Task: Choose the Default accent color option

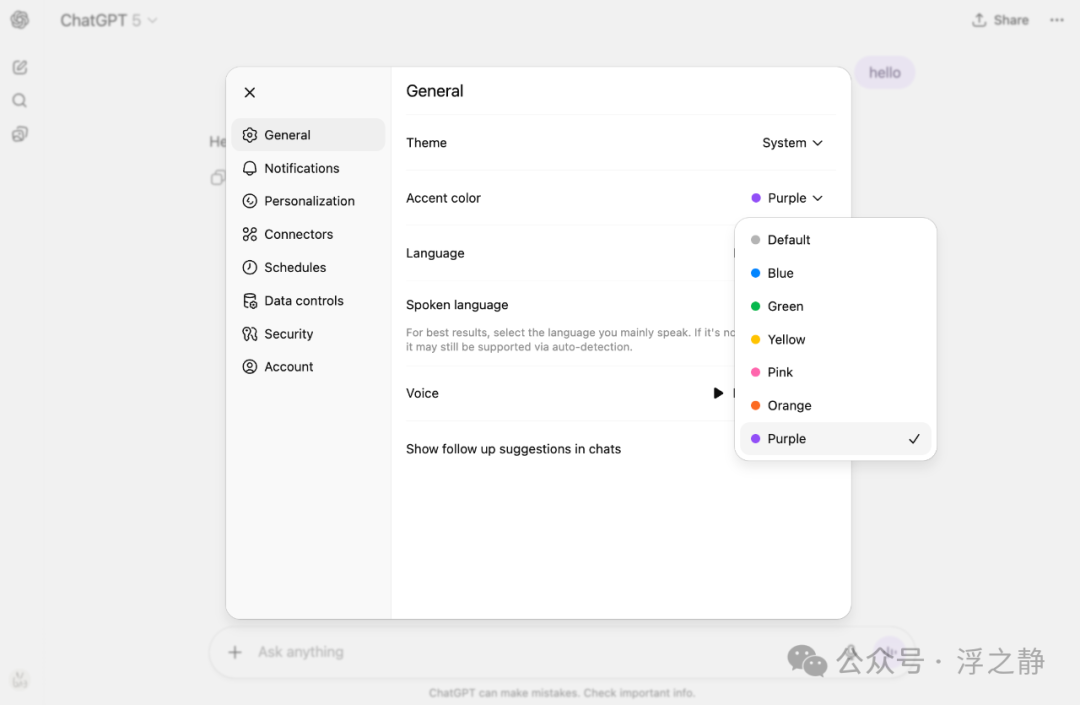Action: (835, 240)
